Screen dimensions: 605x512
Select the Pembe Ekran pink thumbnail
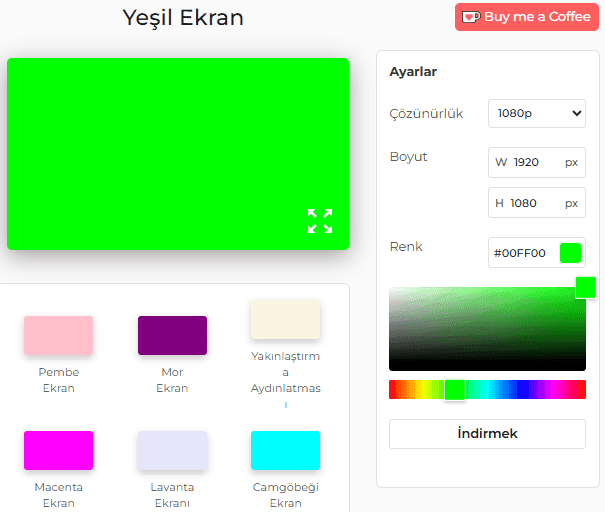pos(58,335)
